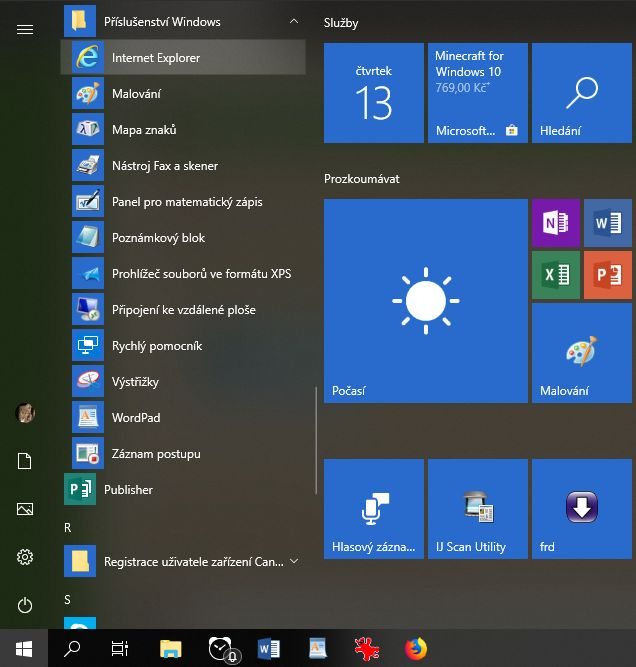Open Prohlížeč souborů ve formátu XPS
The height and width of the screenshot is (667, 636).
point(183,274)
